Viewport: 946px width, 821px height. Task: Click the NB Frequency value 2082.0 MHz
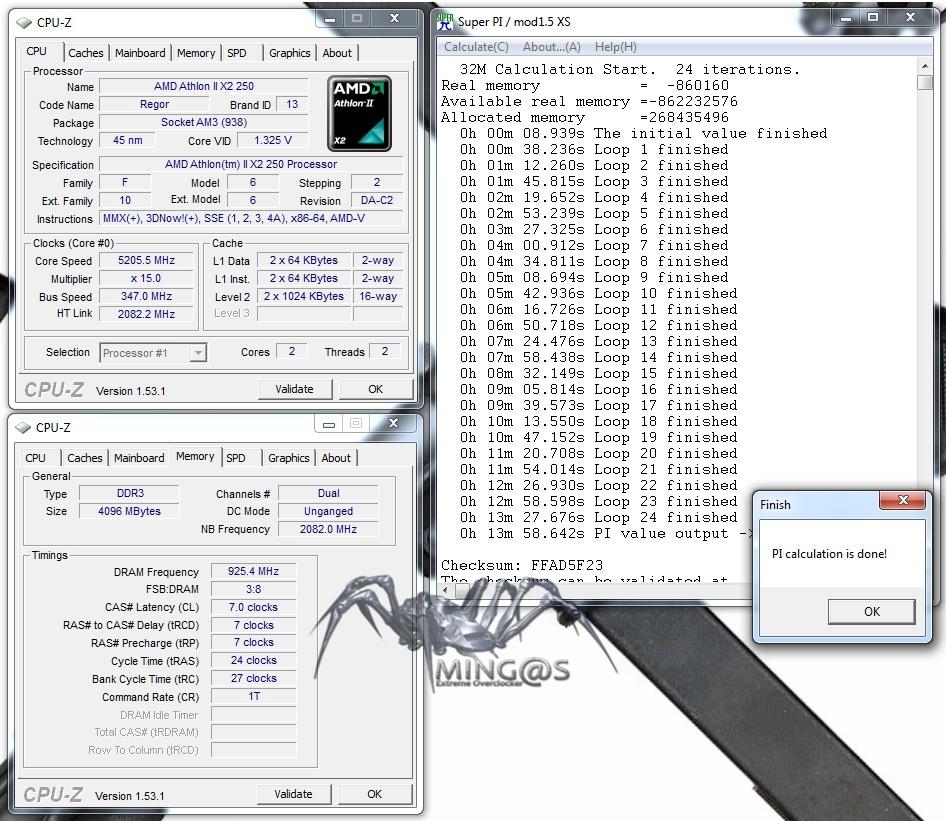pos(328,529)
